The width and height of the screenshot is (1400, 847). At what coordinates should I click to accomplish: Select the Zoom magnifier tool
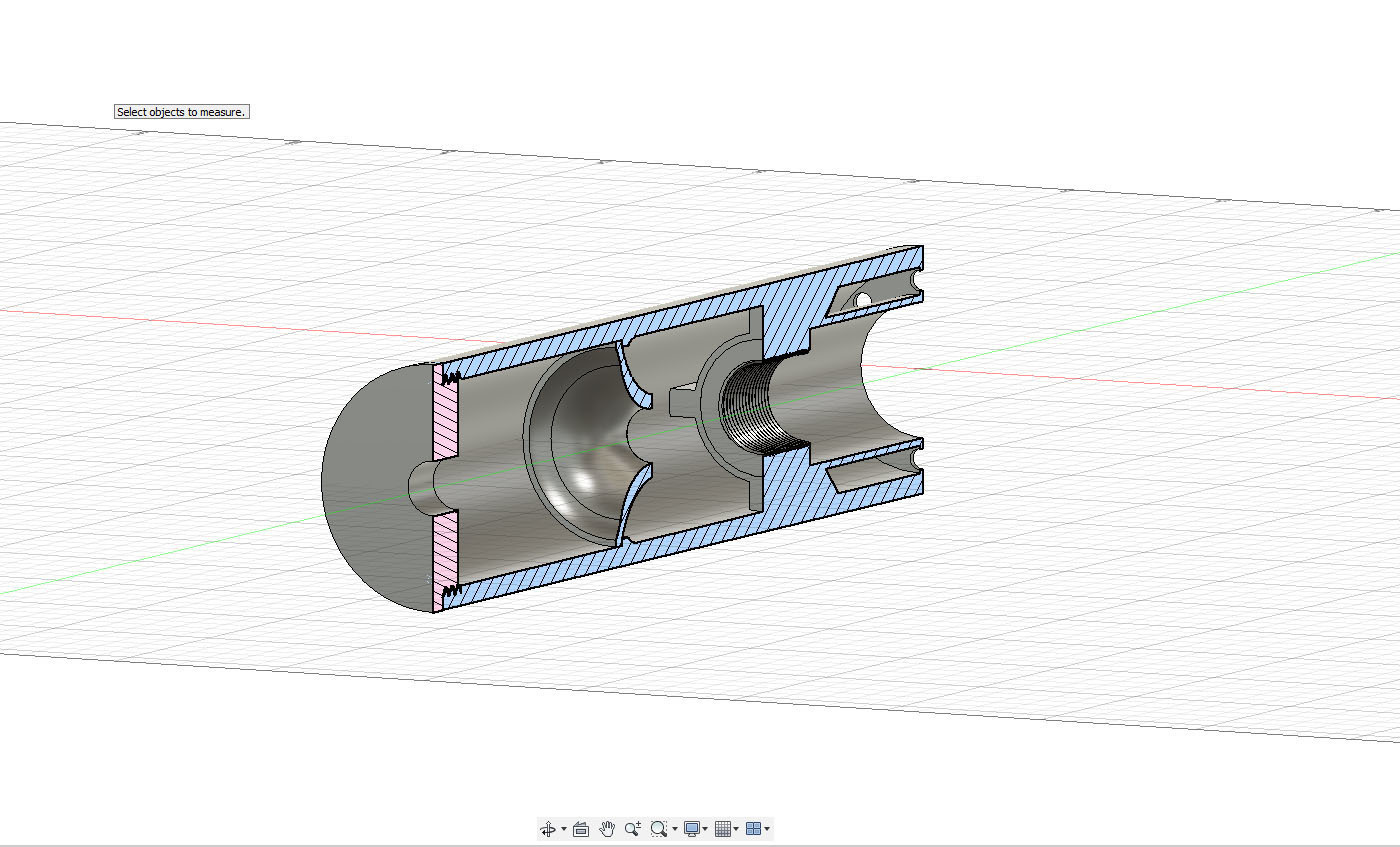(x=633, y=829)
